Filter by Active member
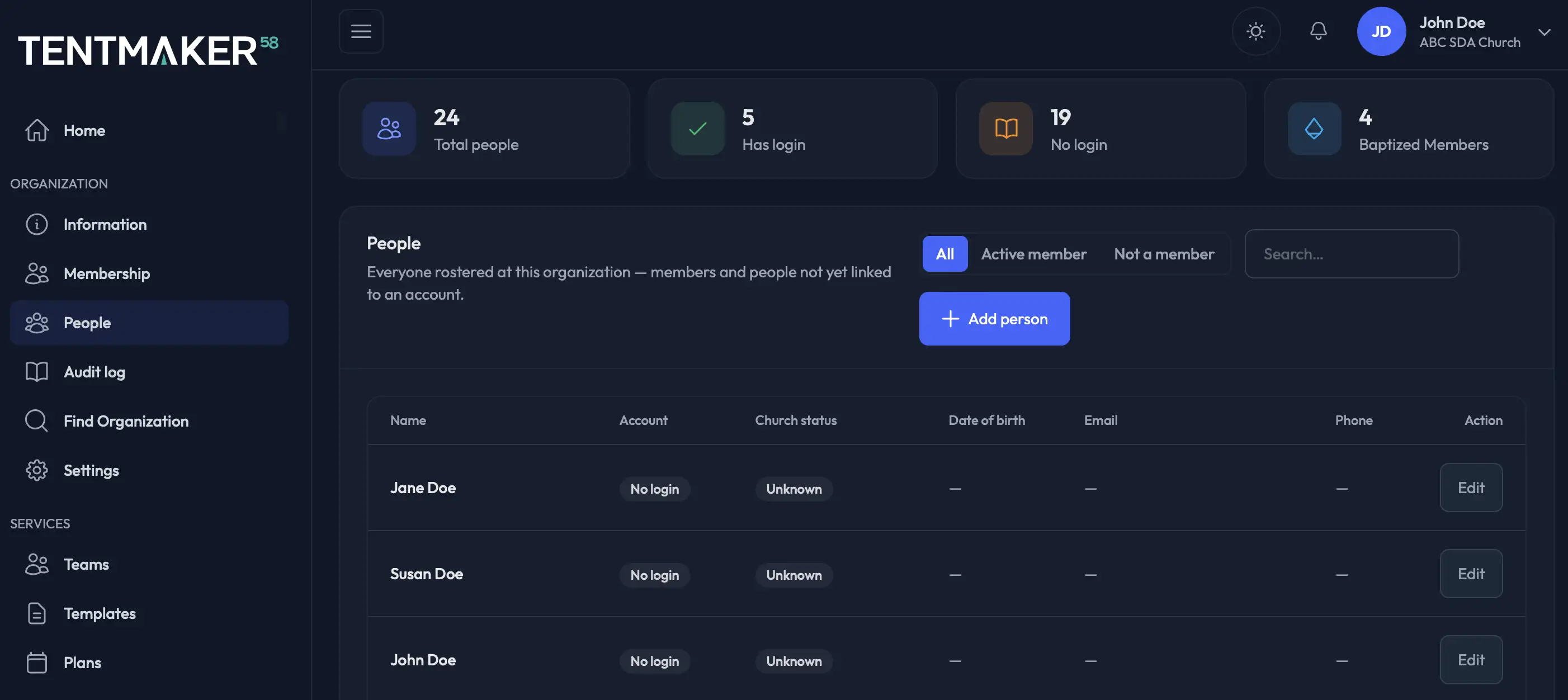The width and height of the screenshot is (1568, 700). click(x=1033, y=254)
